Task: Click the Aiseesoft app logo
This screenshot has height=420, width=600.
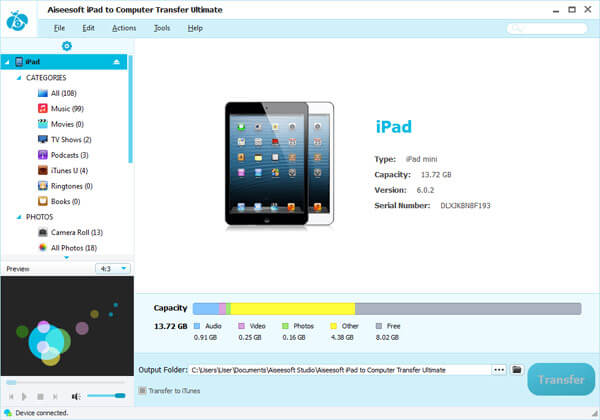Action: (17, 20)
